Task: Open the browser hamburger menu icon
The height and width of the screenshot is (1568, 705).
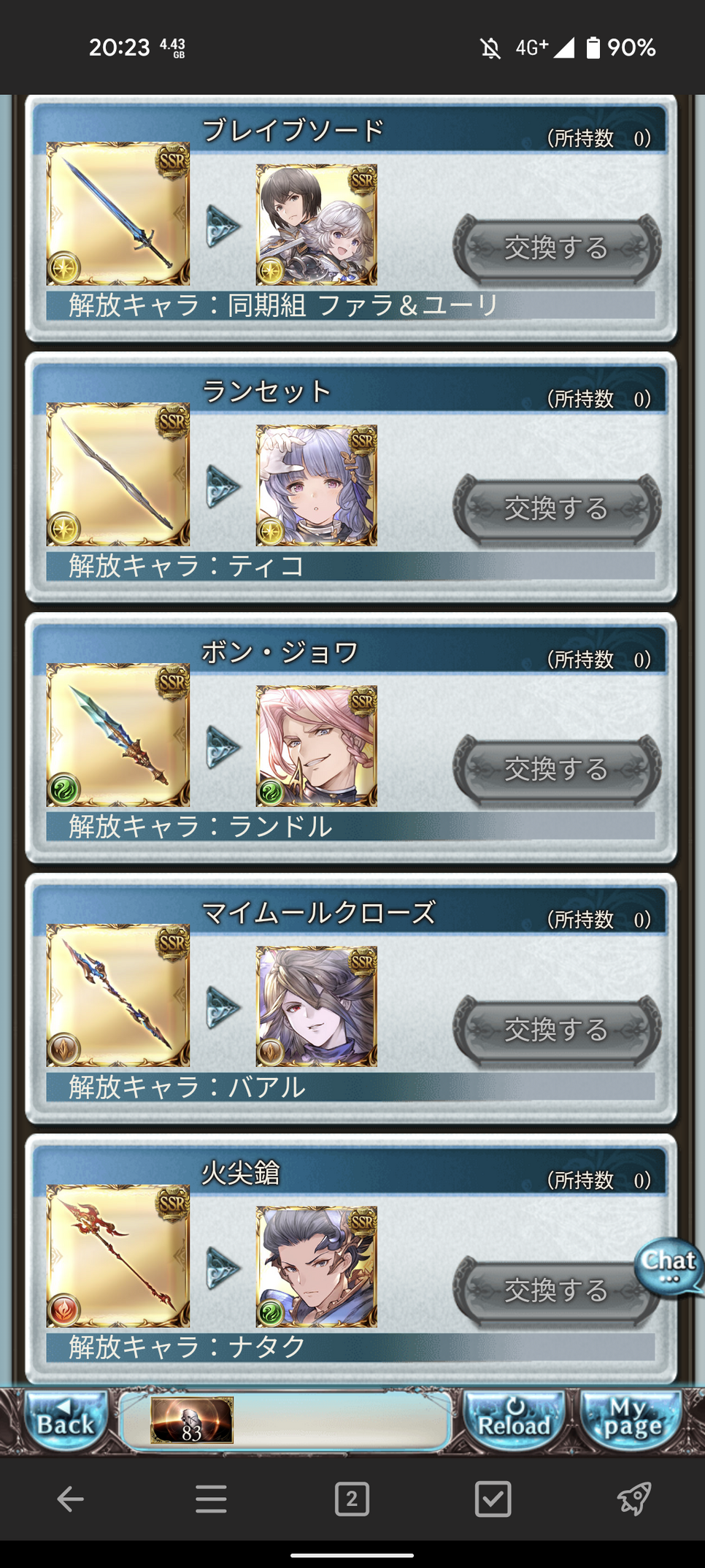Action: [x=211, y=1499]
